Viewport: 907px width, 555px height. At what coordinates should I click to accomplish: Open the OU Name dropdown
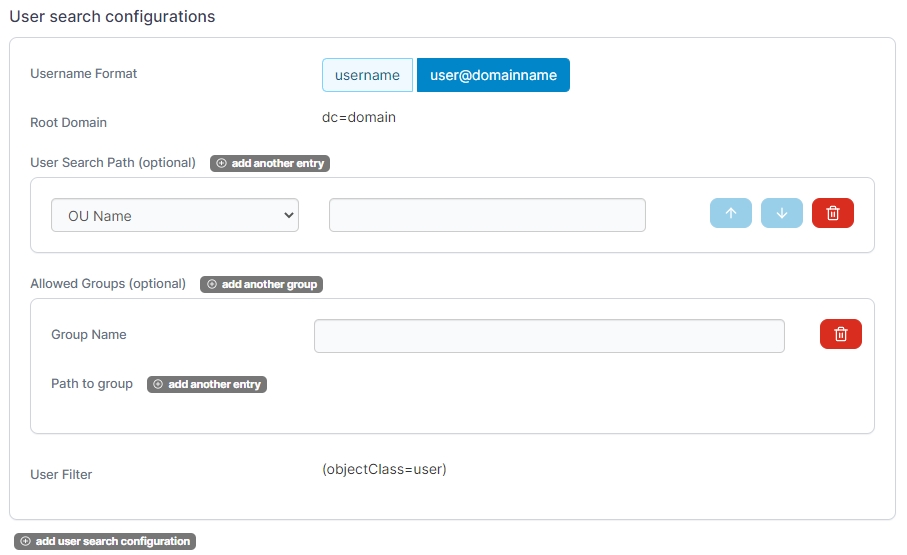(175, 215)
